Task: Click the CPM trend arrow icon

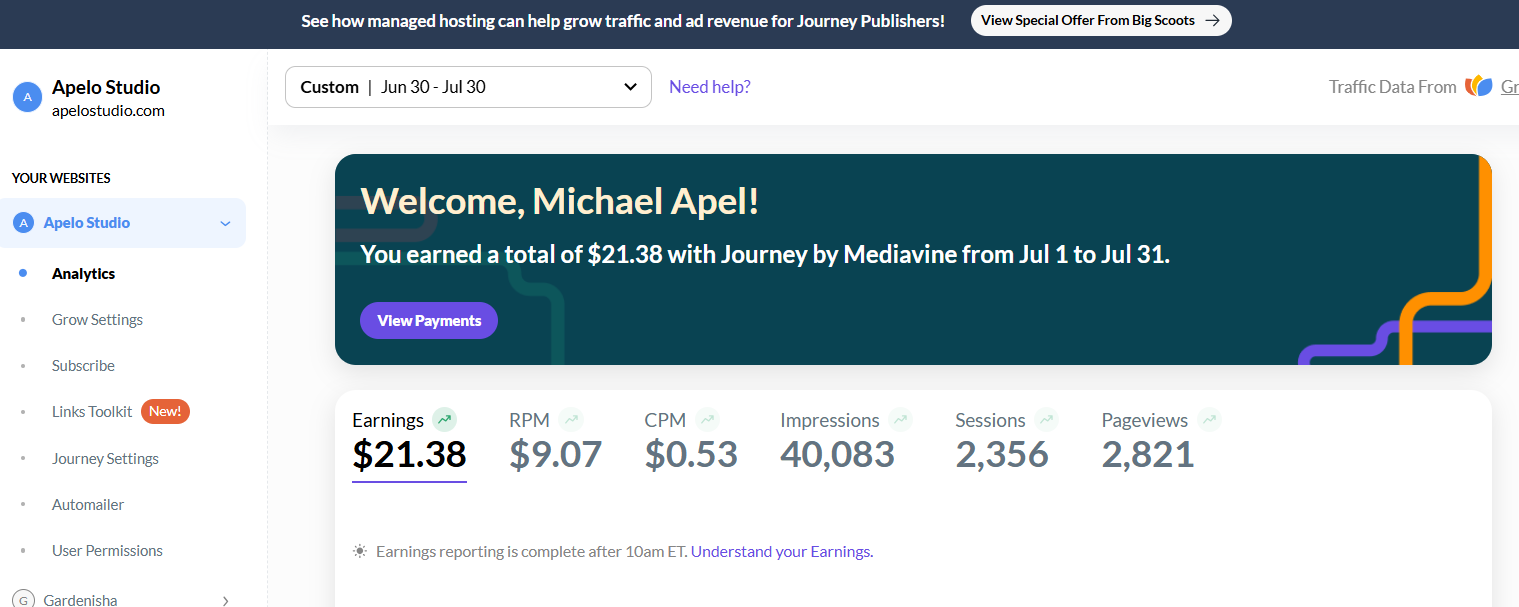Action: coord(707,420)
